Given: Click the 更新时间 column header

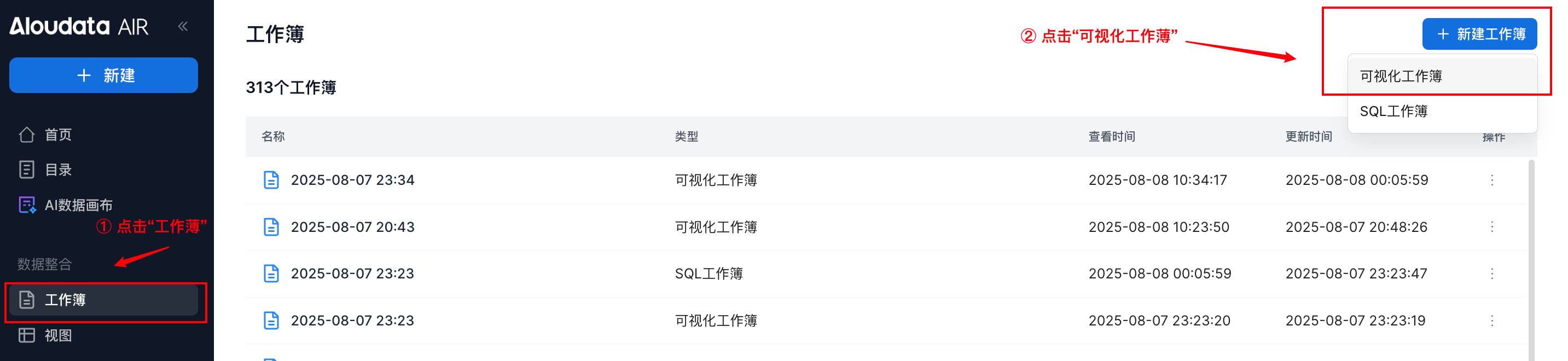Looking at the screenshot, I should pyautogui.click(x=1309, y=136).
